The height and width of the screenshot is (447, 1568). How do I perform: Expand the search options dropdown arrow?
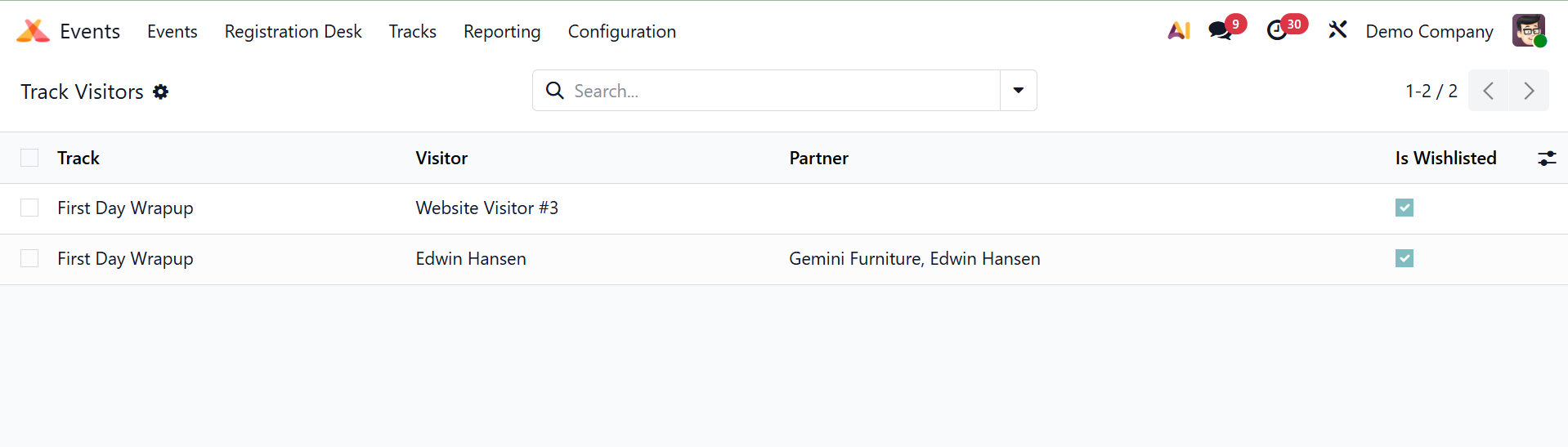tap(1019, 91)
